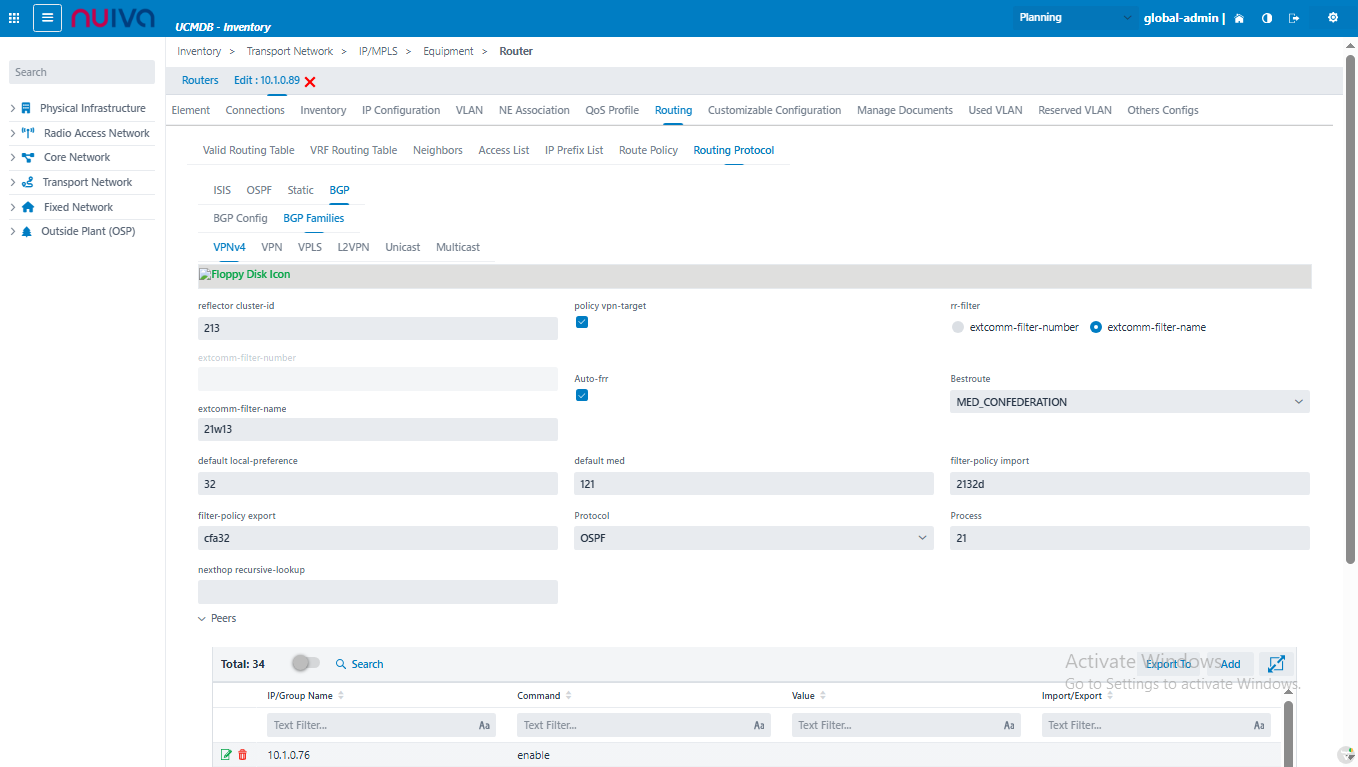Click the red delete icon for 10.1.0.76
Viewport: 1358px width, 767px height.
[x=242, y=755]
